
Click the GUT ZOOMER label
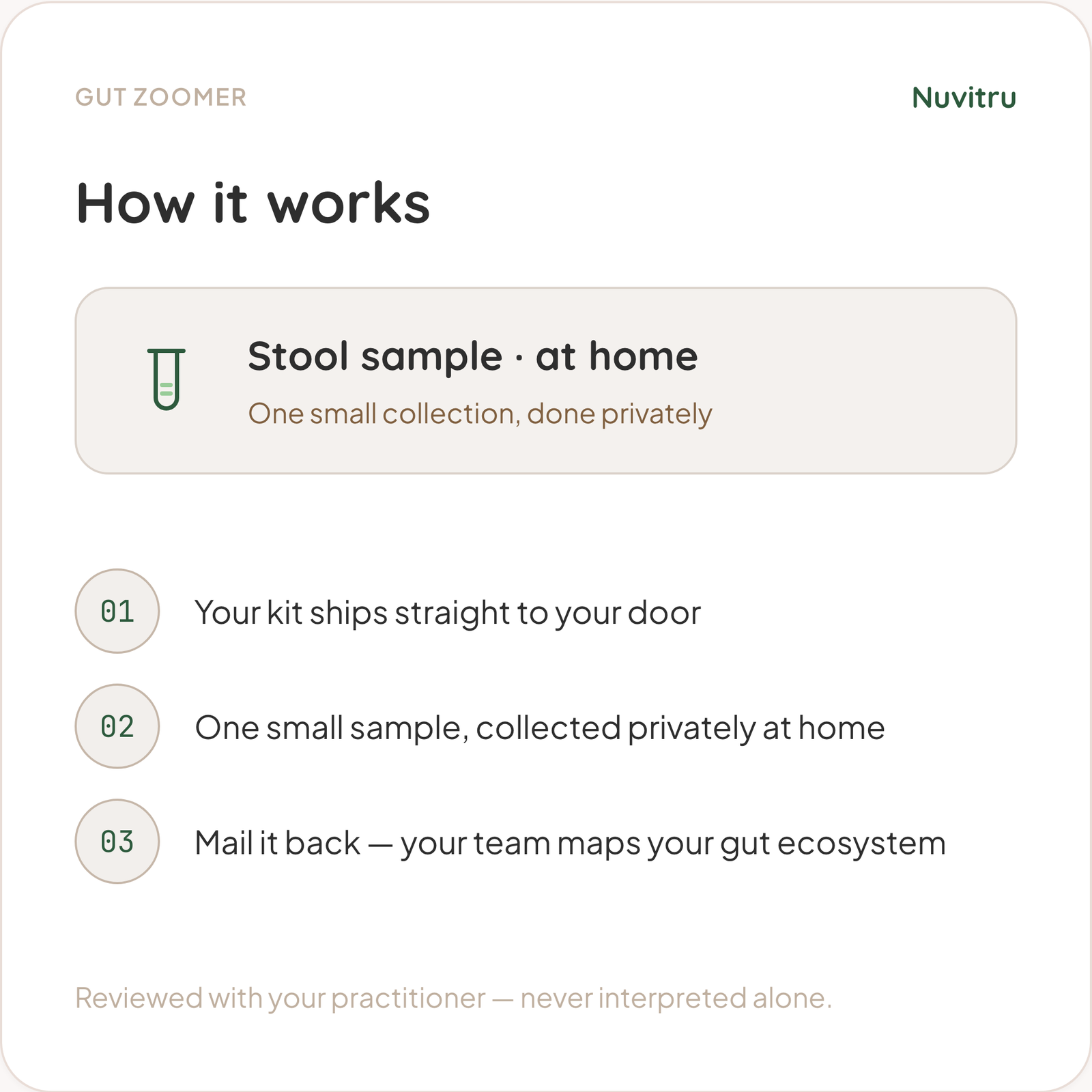(160, 98)
